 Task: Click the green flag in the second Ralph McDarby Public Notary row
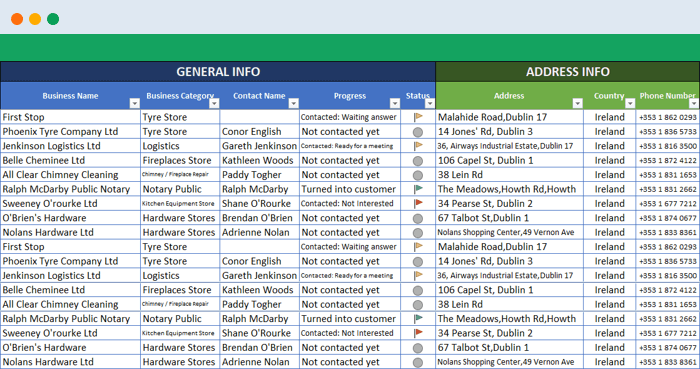418,319
